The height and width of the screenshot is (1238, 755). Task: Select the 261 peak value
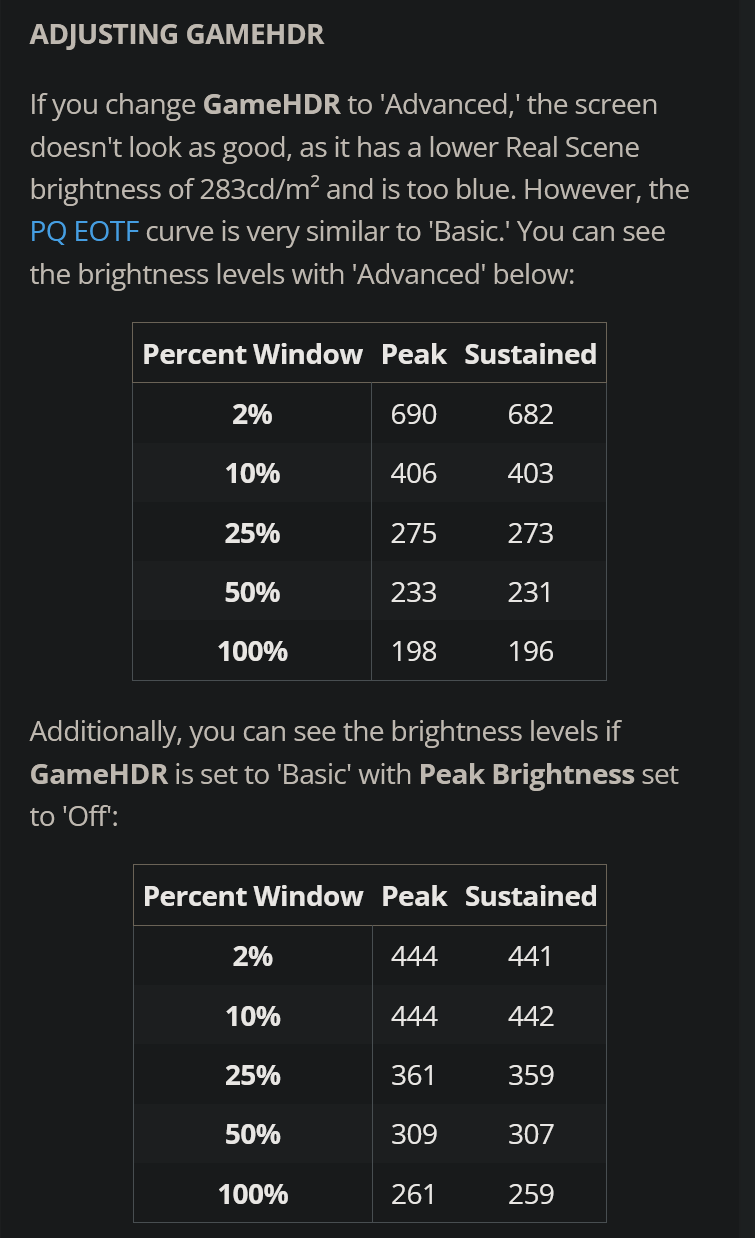414,1194
